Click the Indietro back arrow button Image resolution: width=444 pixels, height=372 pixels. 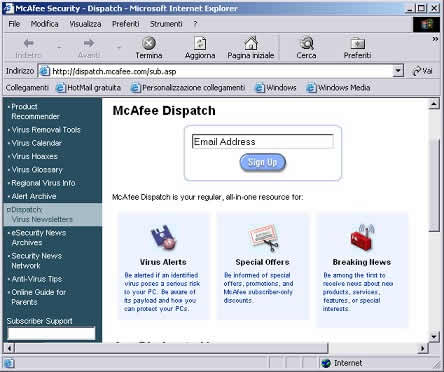29,48
